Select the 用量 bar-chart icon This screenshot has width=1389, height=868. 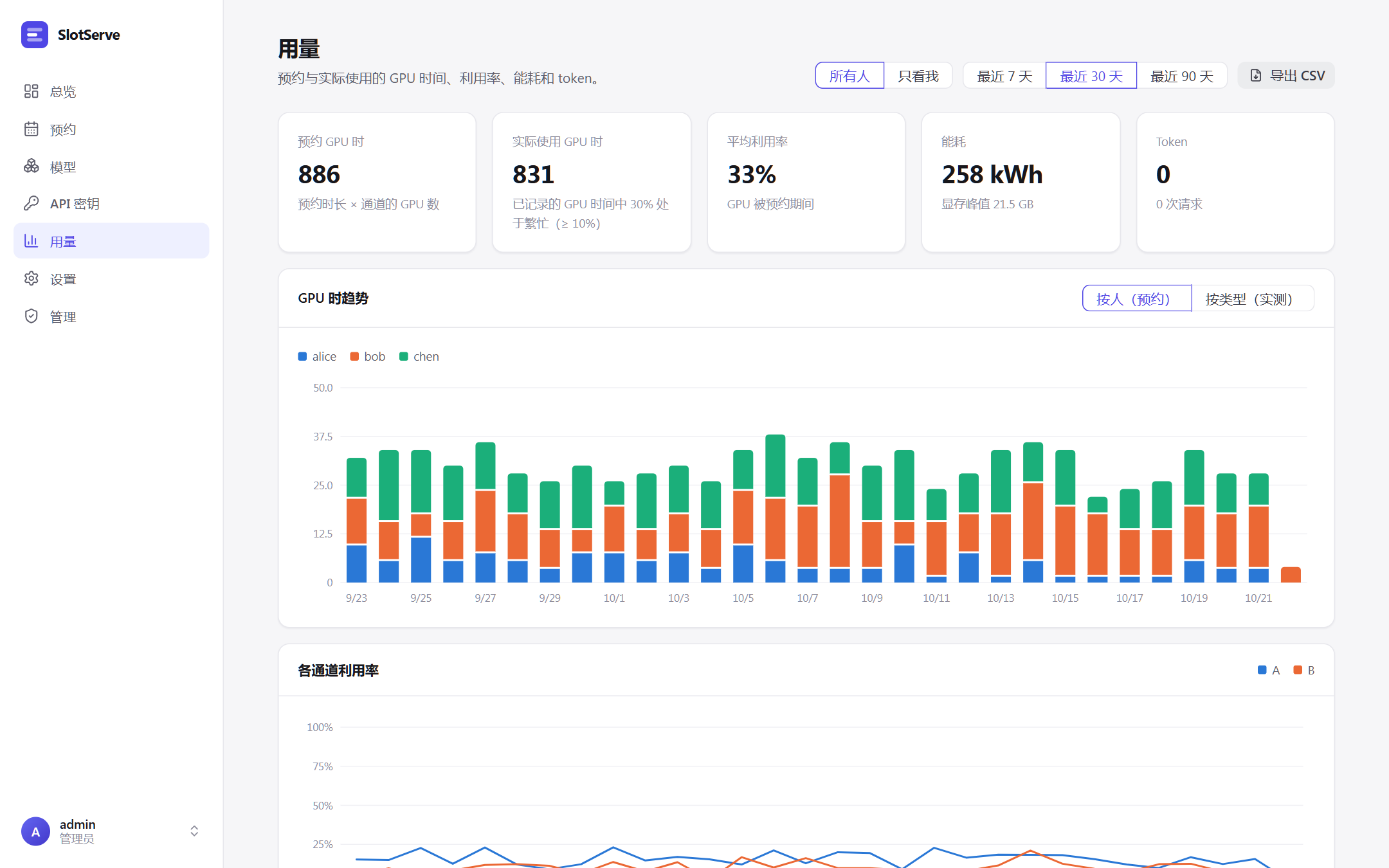pos(32,241)
